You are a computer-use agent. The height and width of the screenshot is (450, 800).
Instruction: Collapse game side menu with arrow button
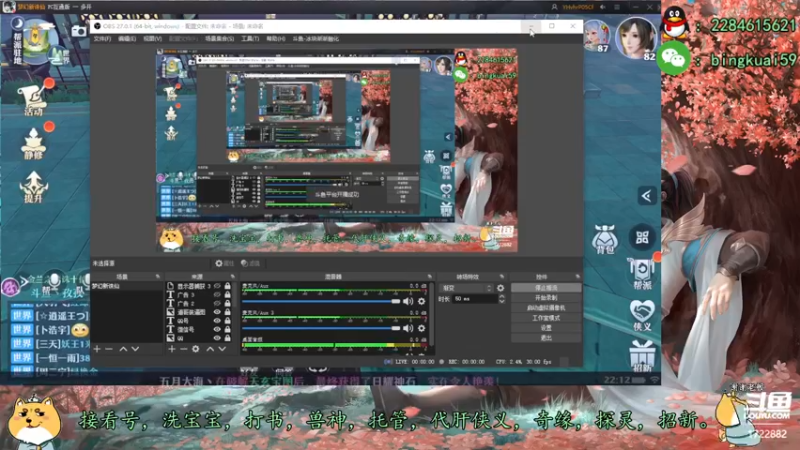[x=646, y=196]
